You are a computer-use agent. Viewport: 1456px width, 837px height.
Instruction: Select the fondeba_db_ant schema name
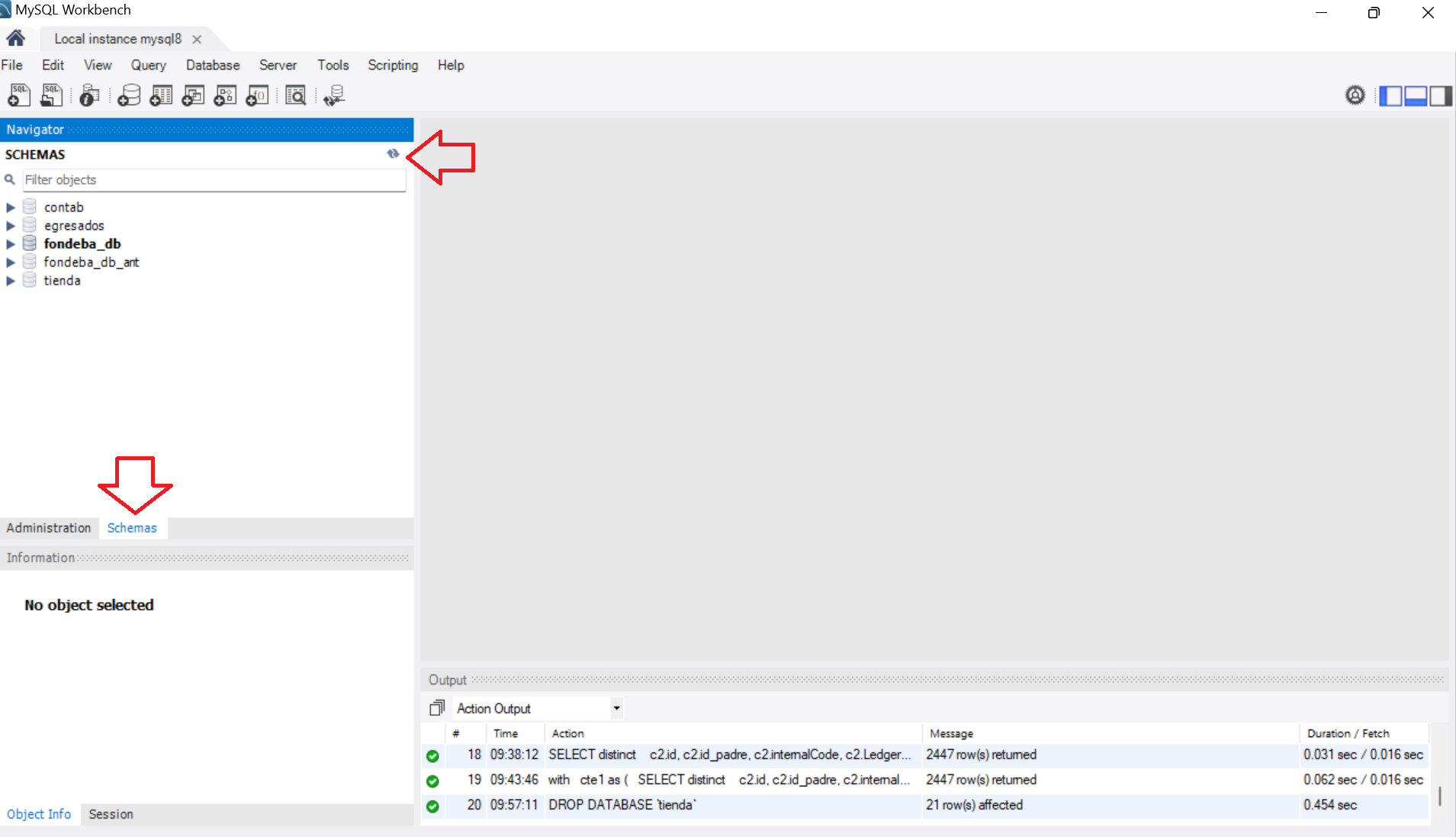click(x=92, y=262)
